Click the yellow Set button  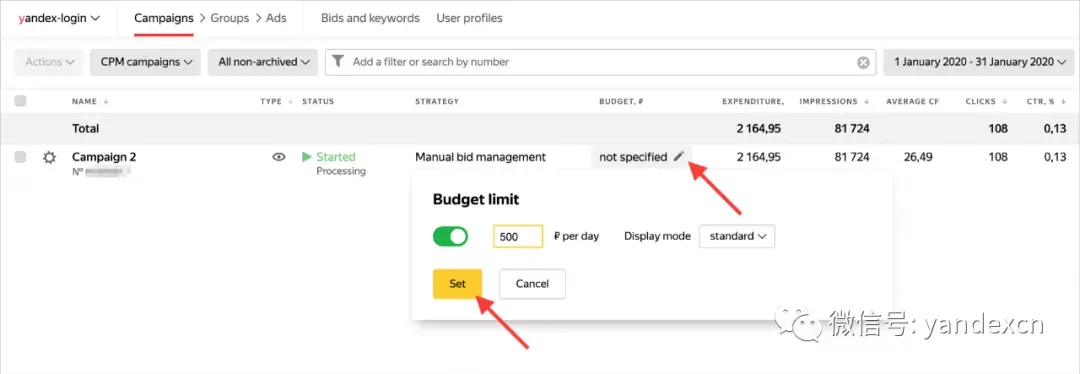click(x=457, y=284)
